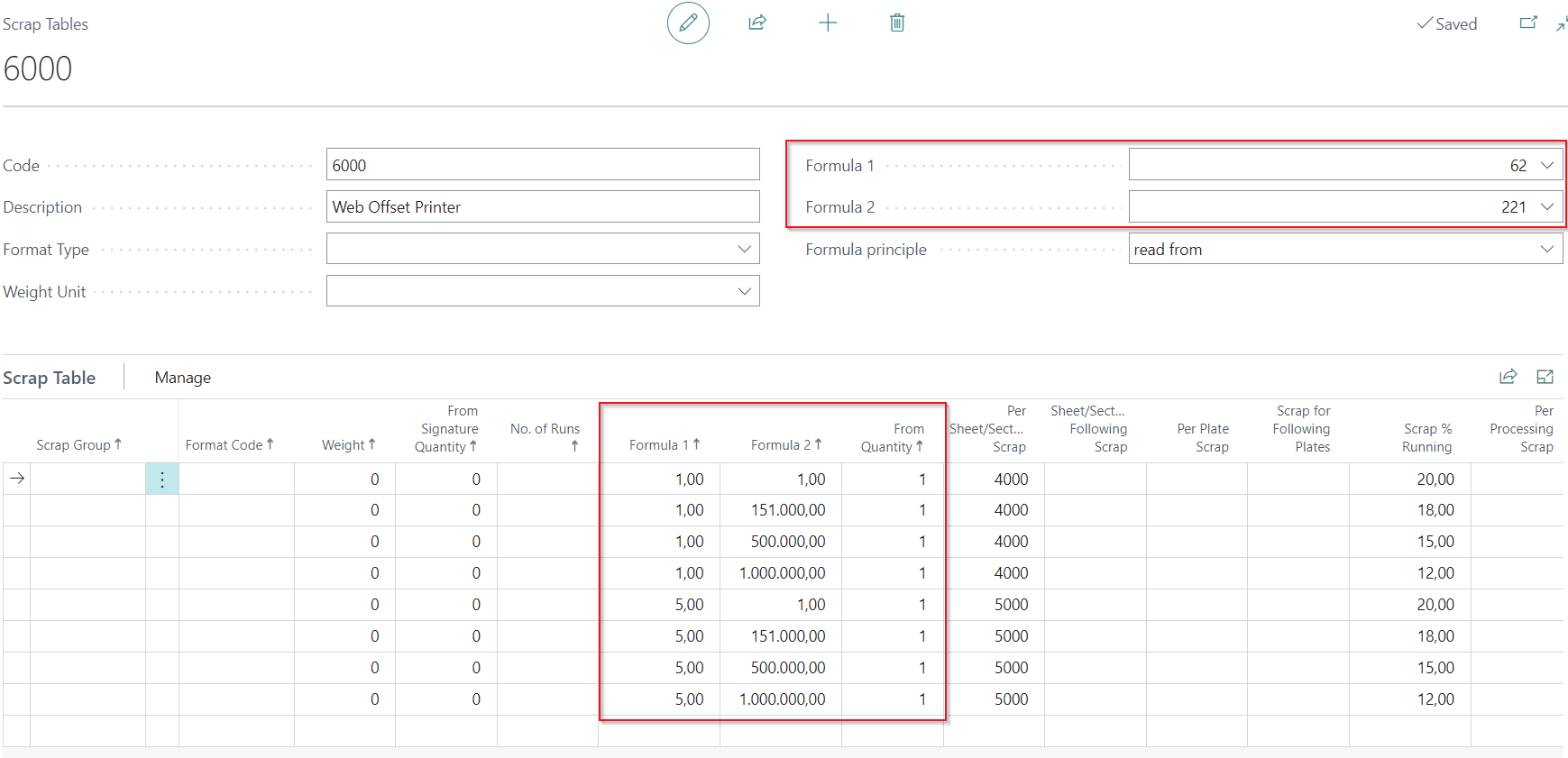The width and height of the screenshot is (1568, 758).
Task: Click Scrap % Running column header
Action: coord(1427,438)
